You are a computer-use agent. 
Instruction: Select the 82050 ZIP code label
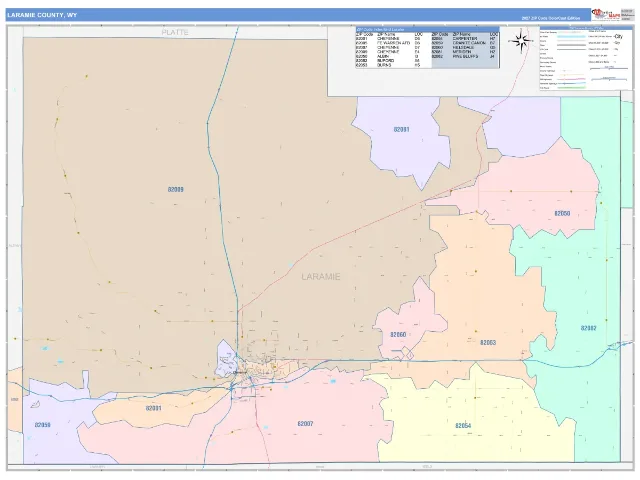point(562,213)
